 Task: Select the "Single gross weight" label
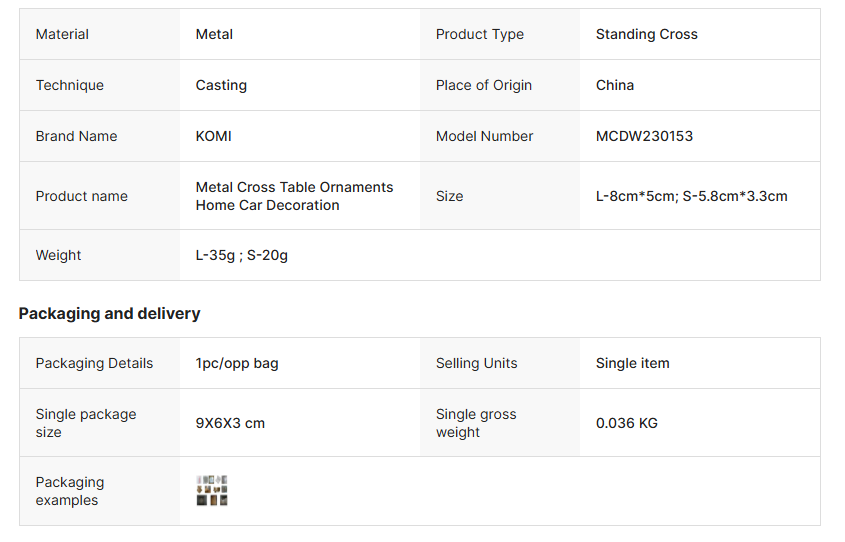pyautogui.click(x=476, y=423)
